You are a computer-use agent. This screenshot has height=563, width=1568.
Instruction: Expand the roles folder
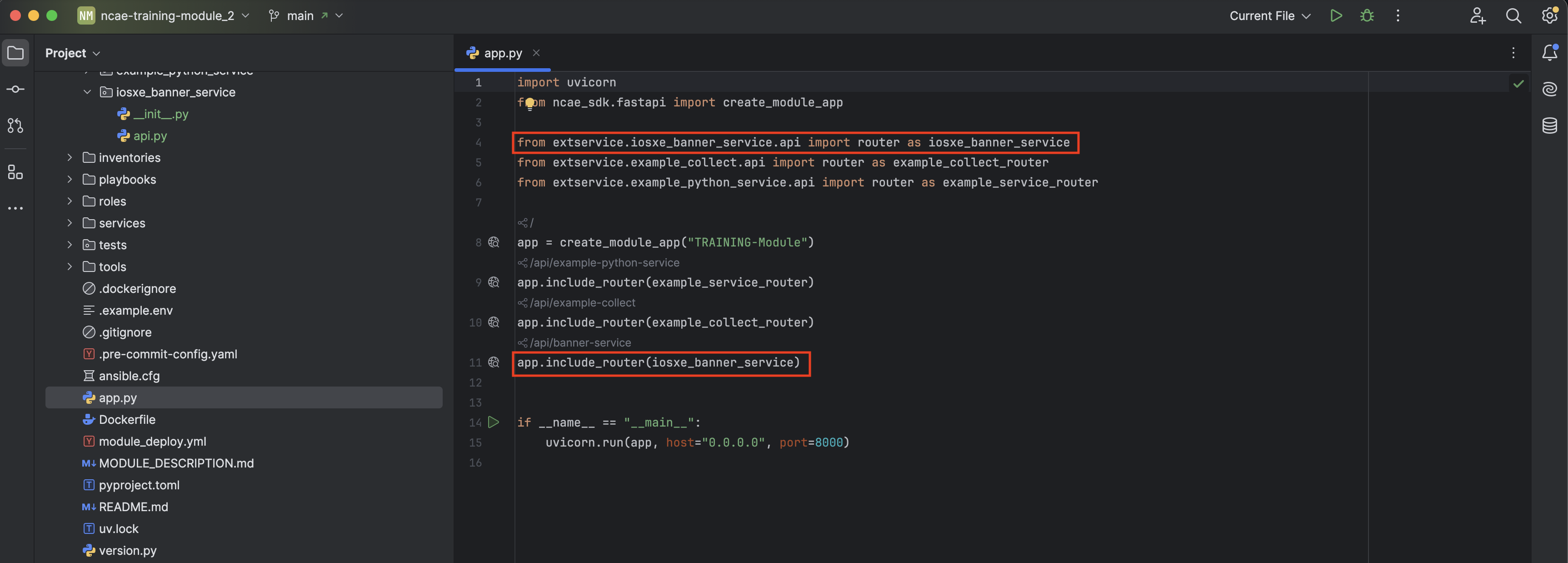tap(70, 201)
